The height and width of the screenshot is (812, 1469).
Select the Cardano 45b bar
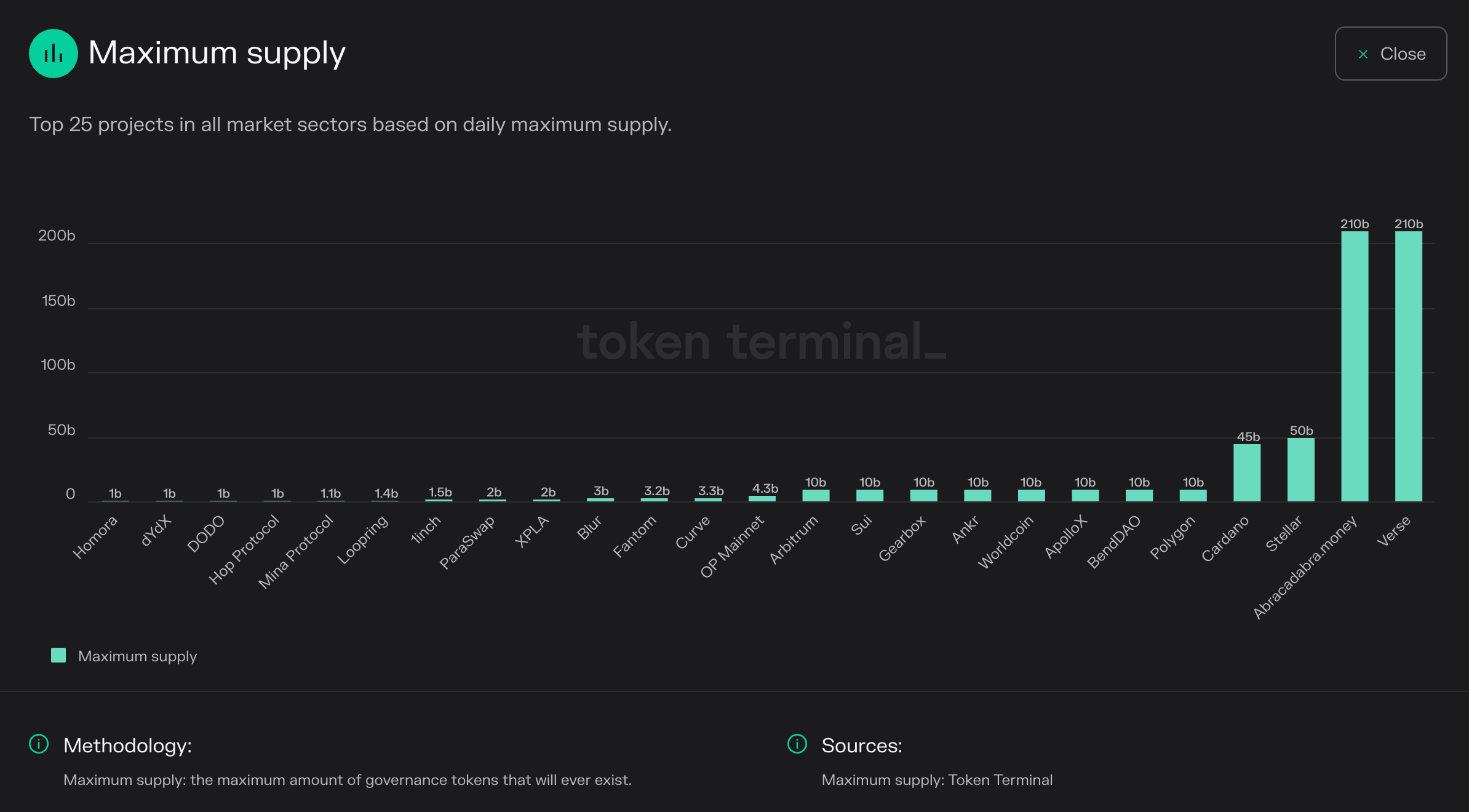tap(1247, 472)
